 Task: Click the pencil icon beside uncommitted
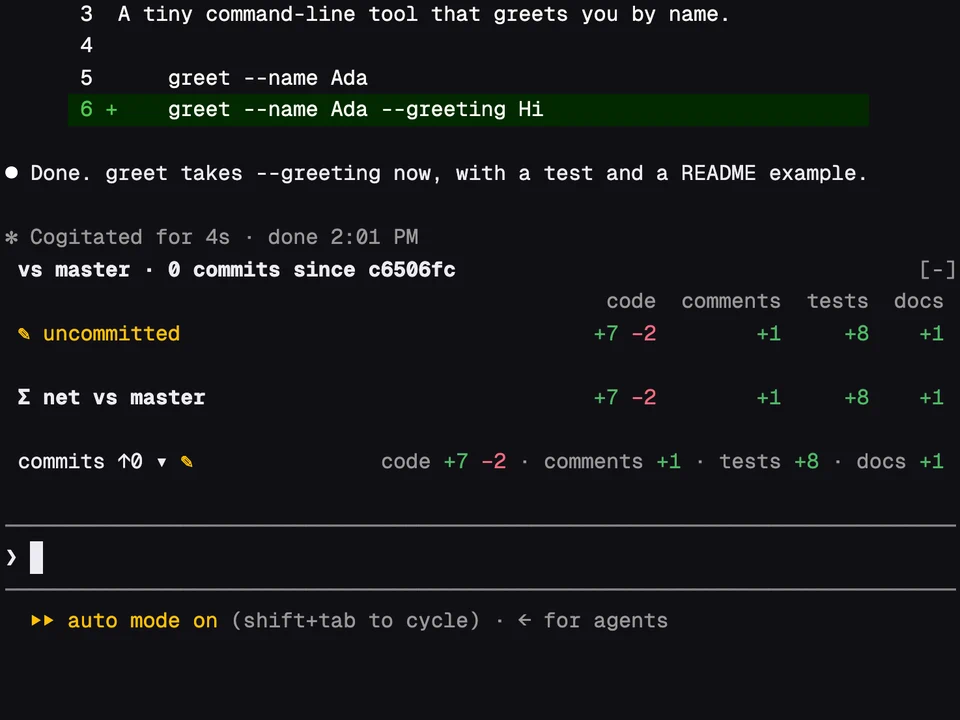(x=24, y=334)
